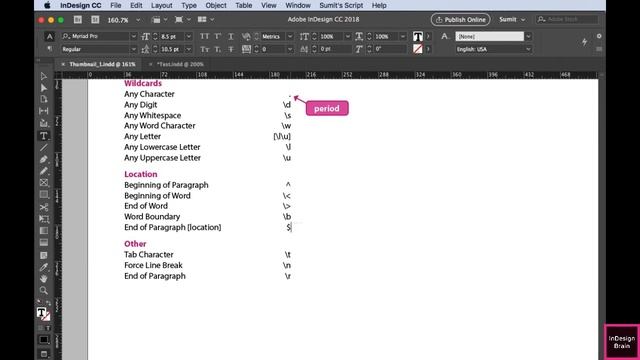Select the Free Transform tool

(x=44, y=219)
